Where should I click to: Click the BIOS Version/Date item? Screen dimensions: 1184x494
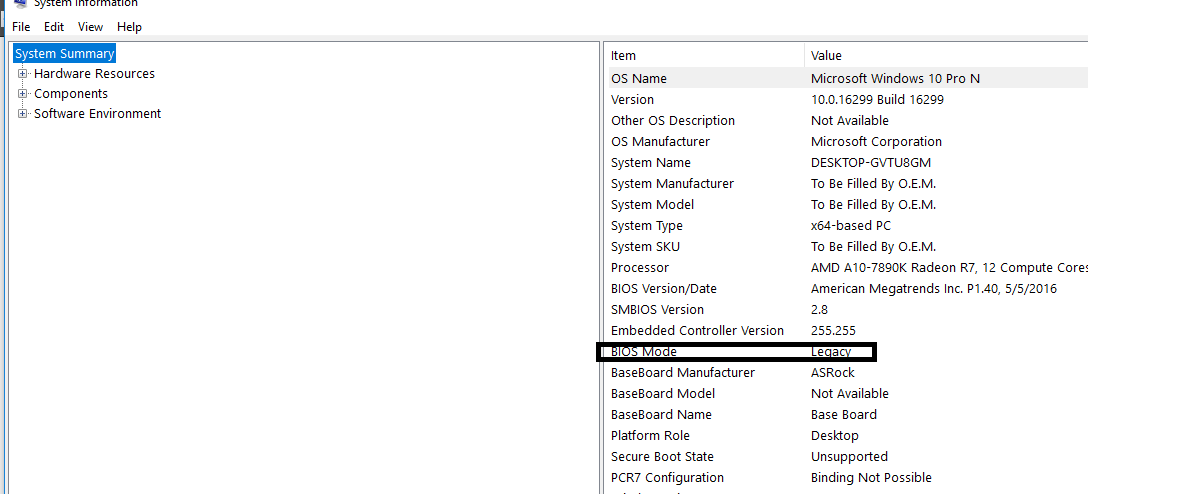click(x=664, y=289)
